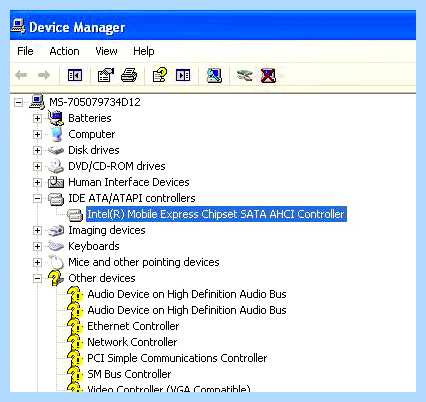Click the SM Bus Controller warning icon

coord(75,374)
